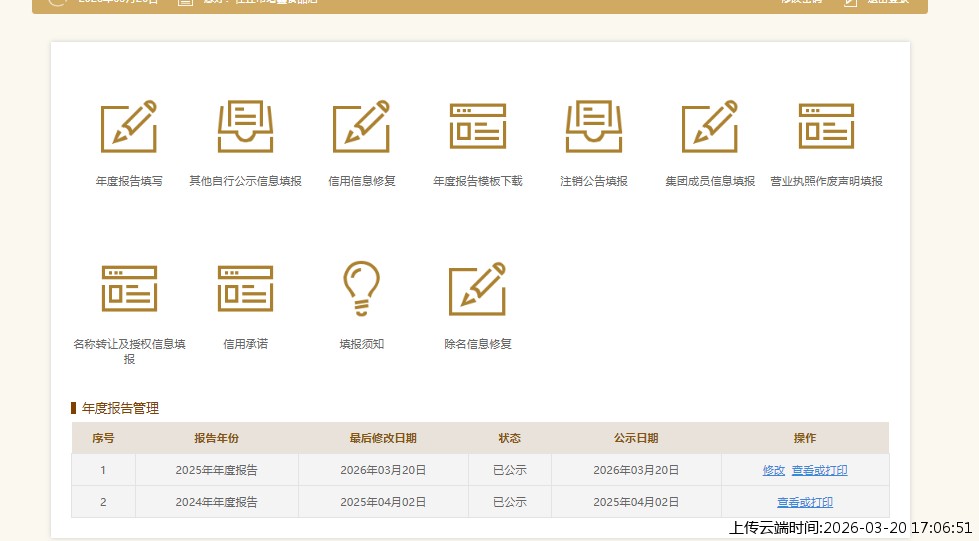
Task: Open the 信用承诺 icon
Action: [x=245, y=289]
